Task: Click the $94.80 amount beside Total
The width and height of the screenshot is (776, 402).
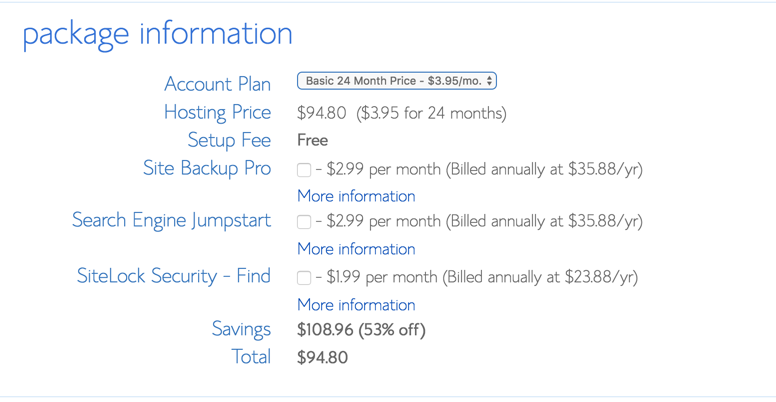Action: (x=322, y=357)
